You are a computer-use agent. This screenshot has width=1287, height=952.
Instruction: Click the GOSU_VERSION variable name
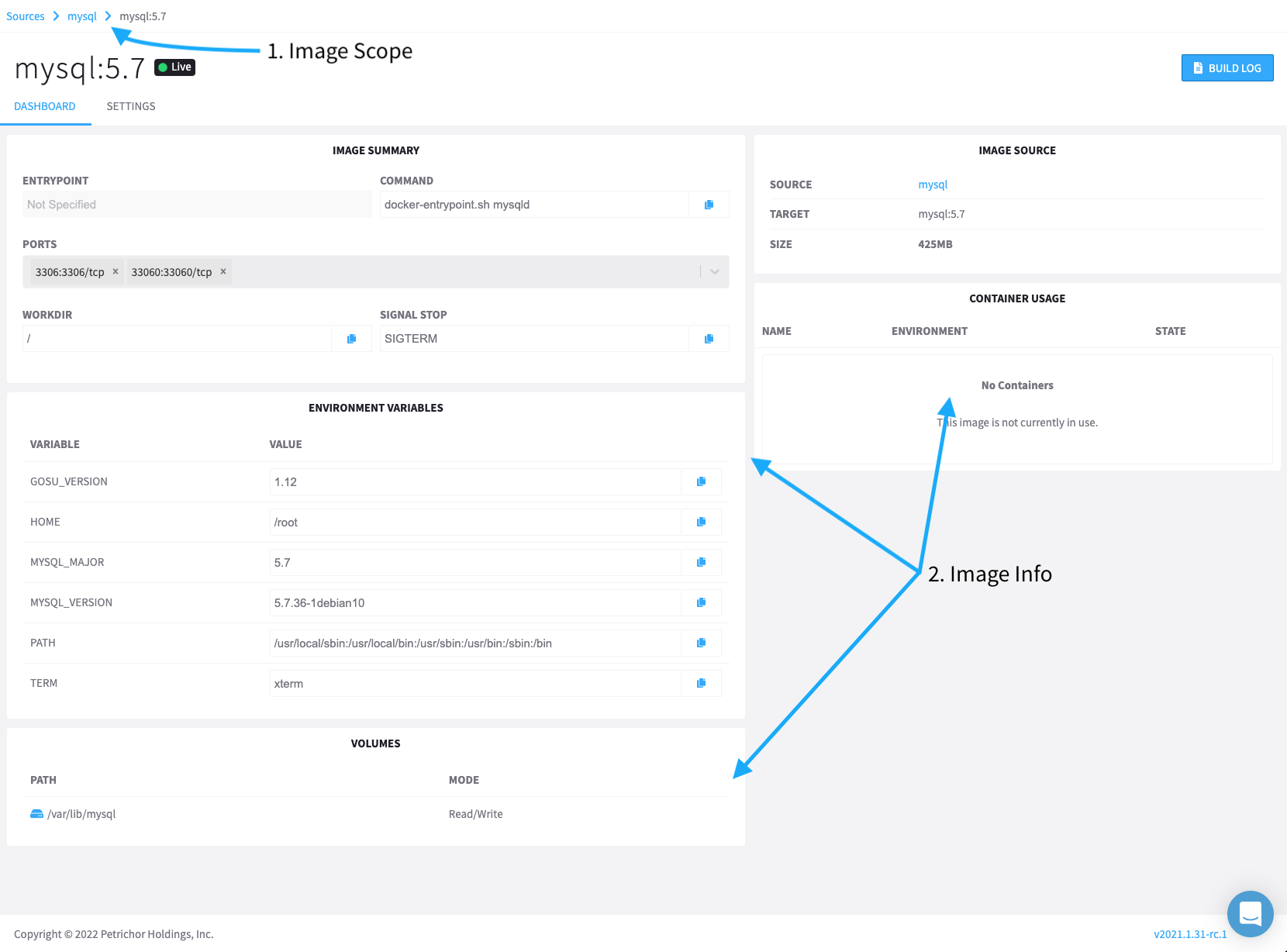[x=69, y=481]
